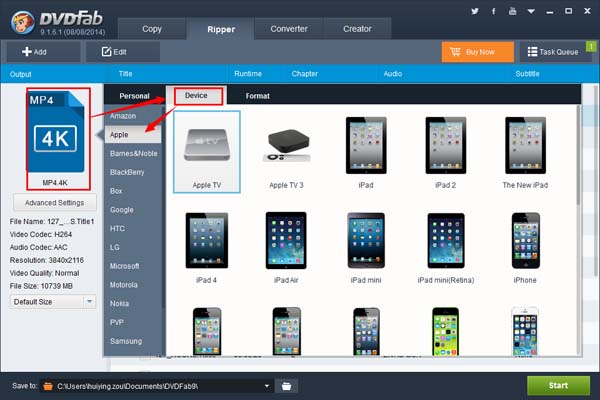Click the Runtime column header
Image resolution: width=600 pixels, height=400 pixels.
pyautogui.click(x=248, y=74)
